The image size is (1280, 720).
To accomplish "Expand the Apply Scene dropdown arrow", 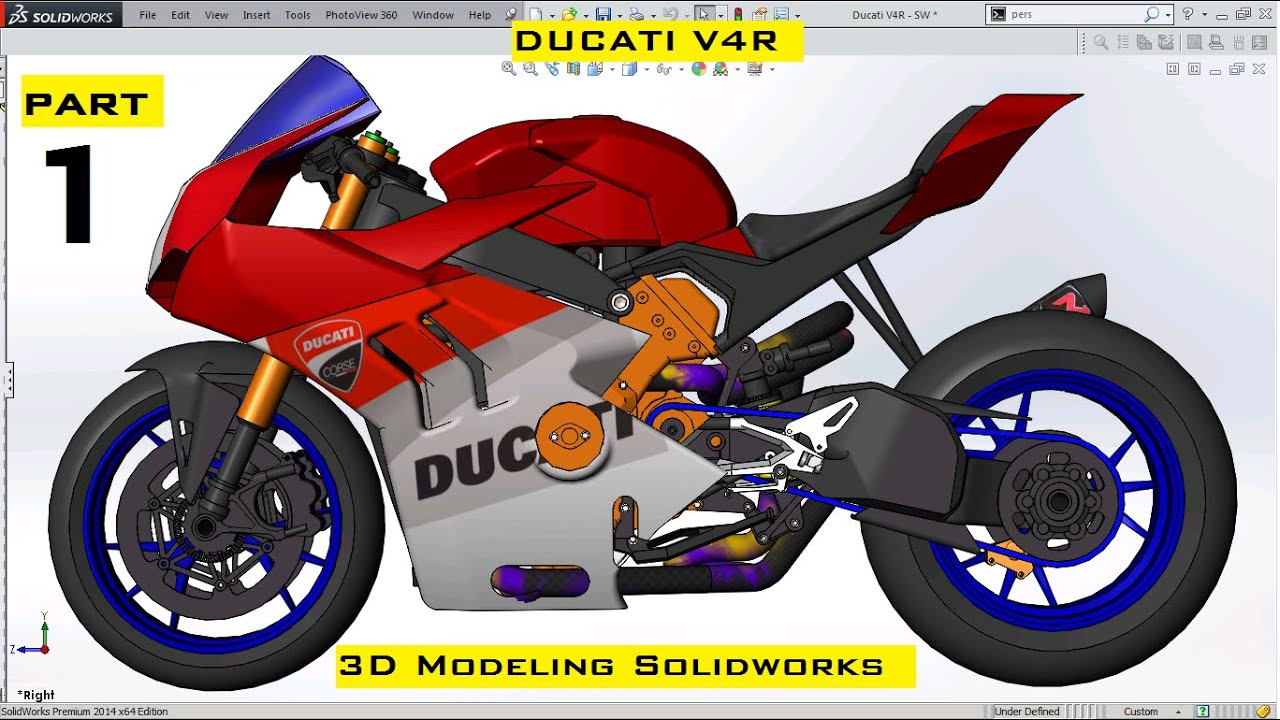I will point(737,70).
